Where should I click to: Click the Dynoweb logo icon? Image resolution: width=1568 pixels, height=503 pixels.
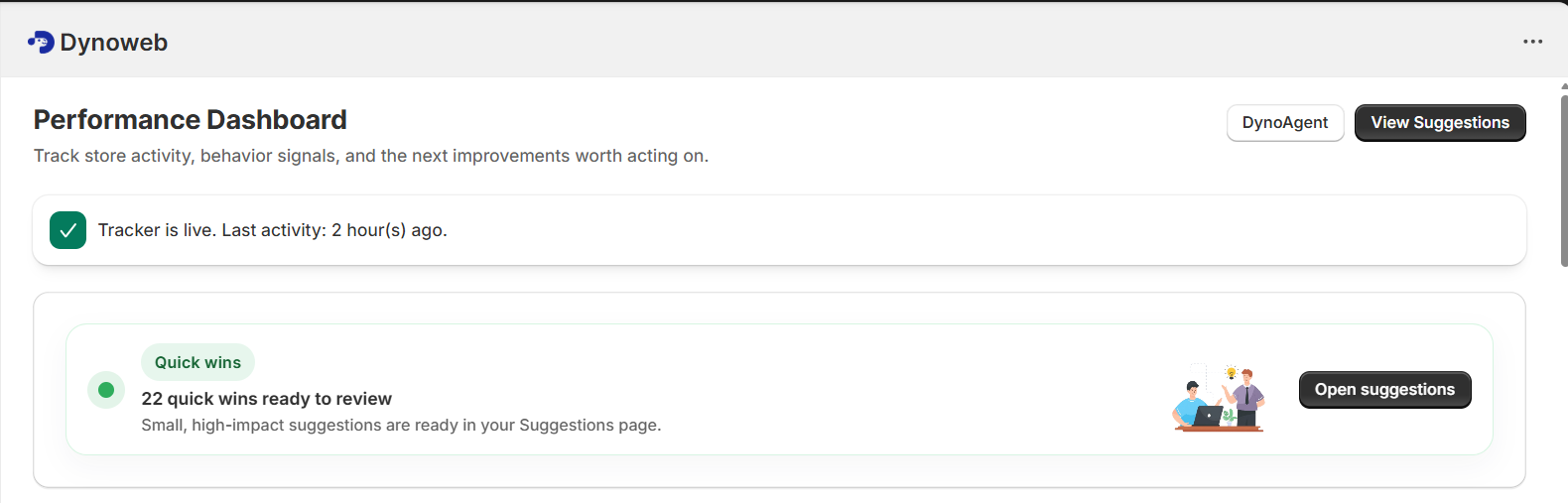41,42
